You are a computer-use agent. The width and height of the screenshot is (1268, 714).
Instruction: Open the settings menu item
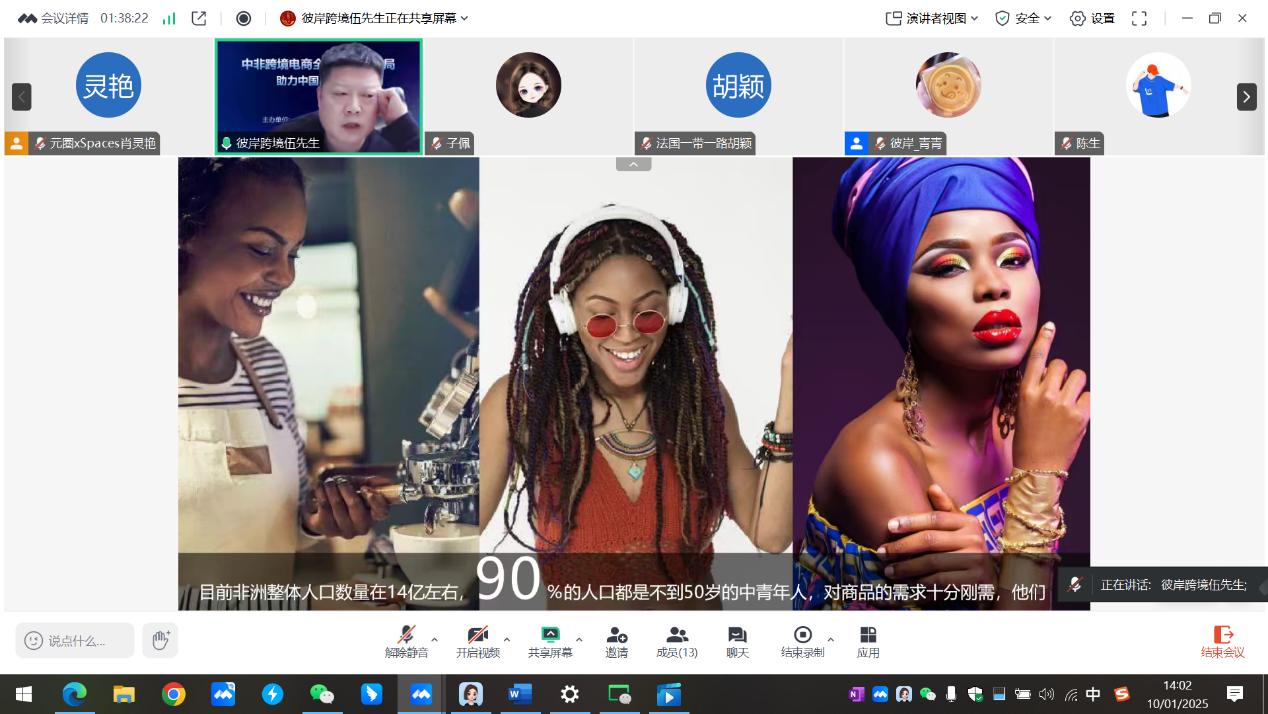tap(1092, 18)
